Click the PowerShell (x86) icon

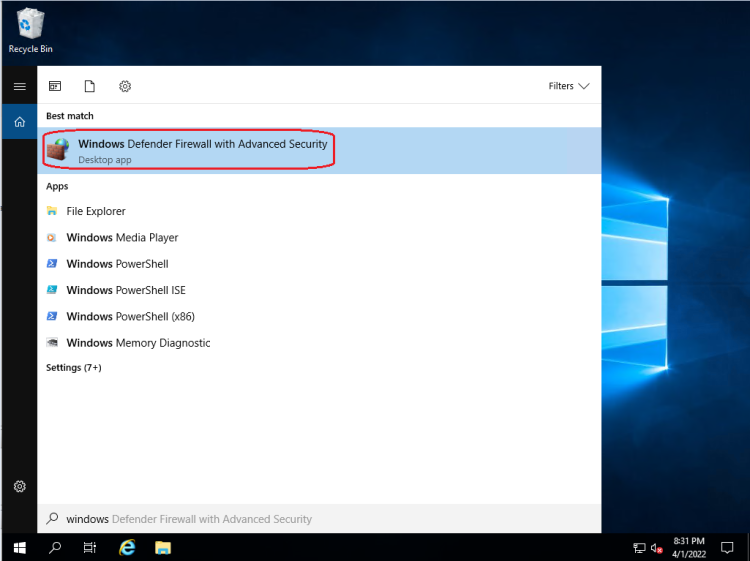(x=52, y=316)
